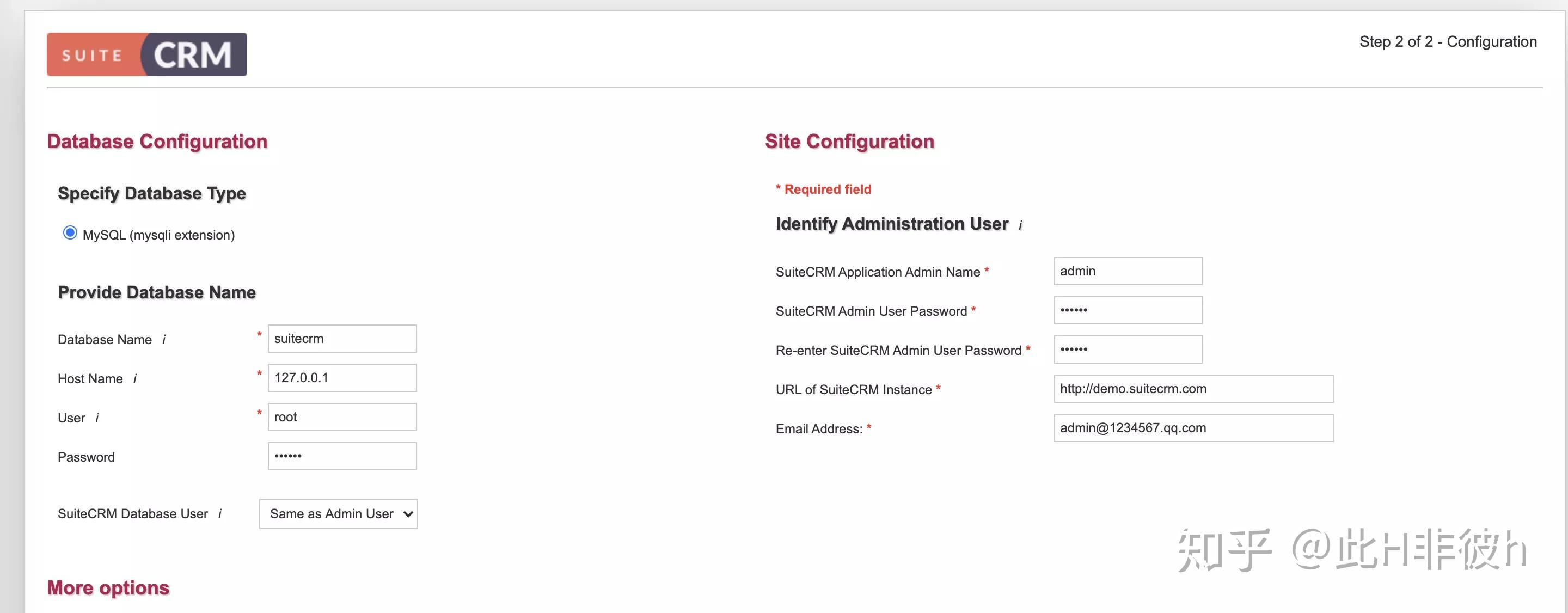
Task: Click the info icon beside SuiteCRM Database User
Action: pos(220,514)
